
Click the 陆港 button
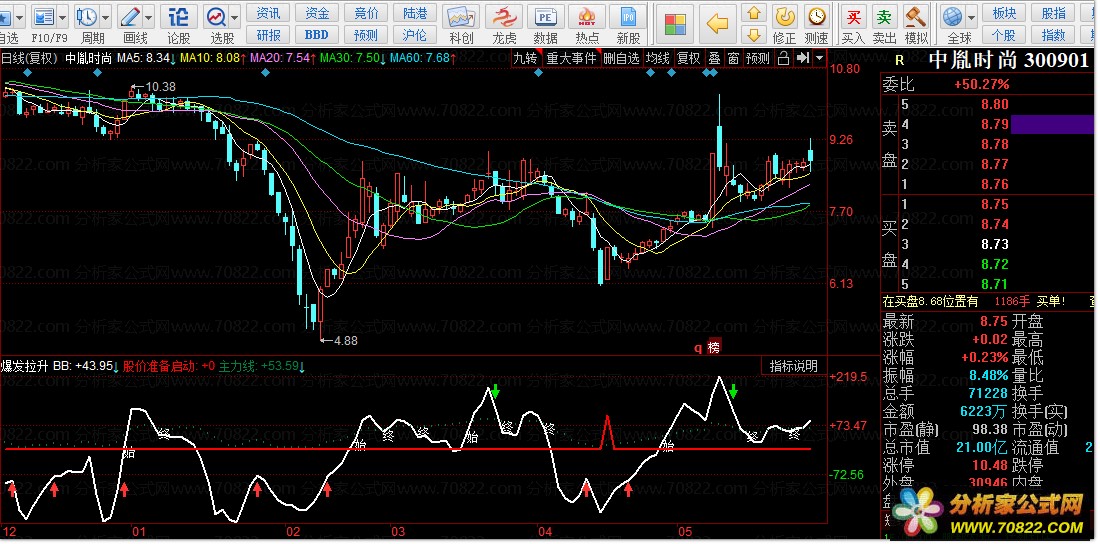click(x=415, y=13)
